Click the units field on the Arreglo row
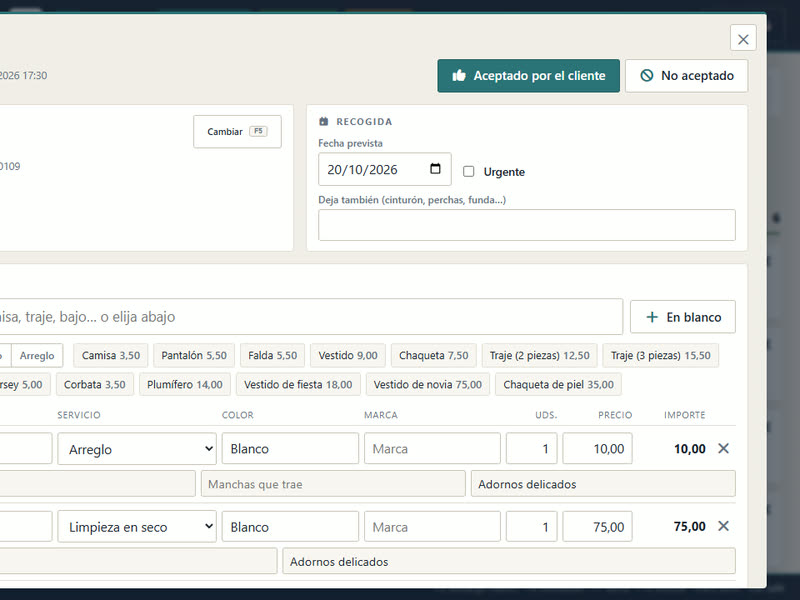 click(532, 448)
